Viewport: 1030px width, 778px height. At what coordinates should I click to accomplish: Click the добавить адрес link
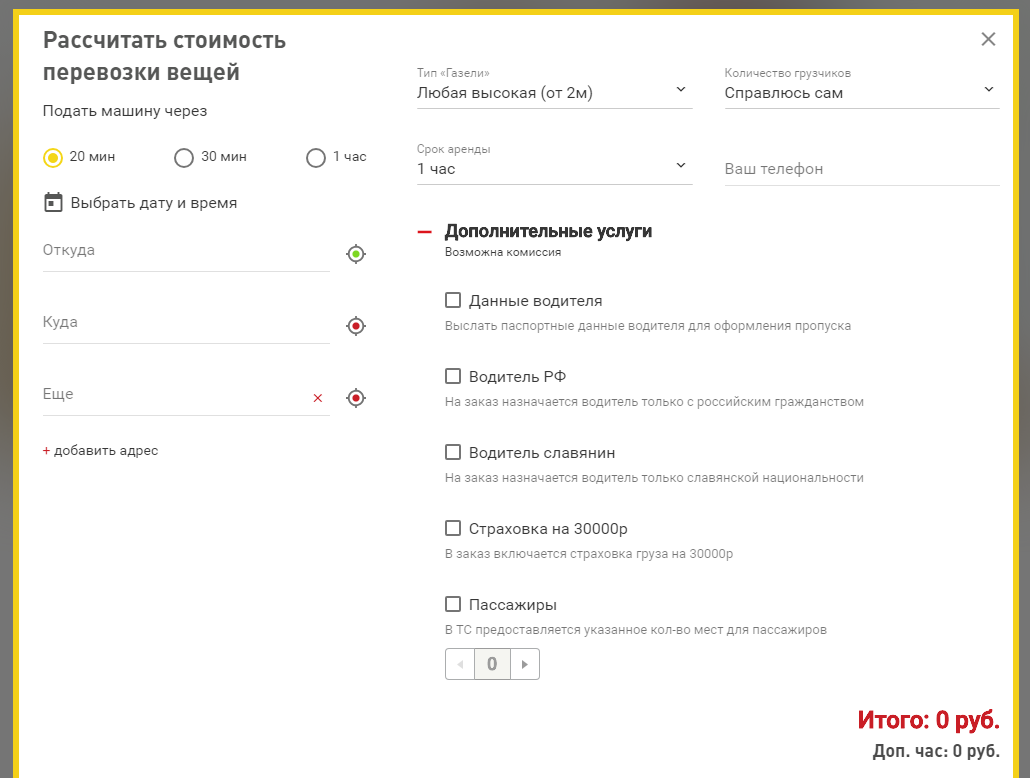[x=101, y=451]
